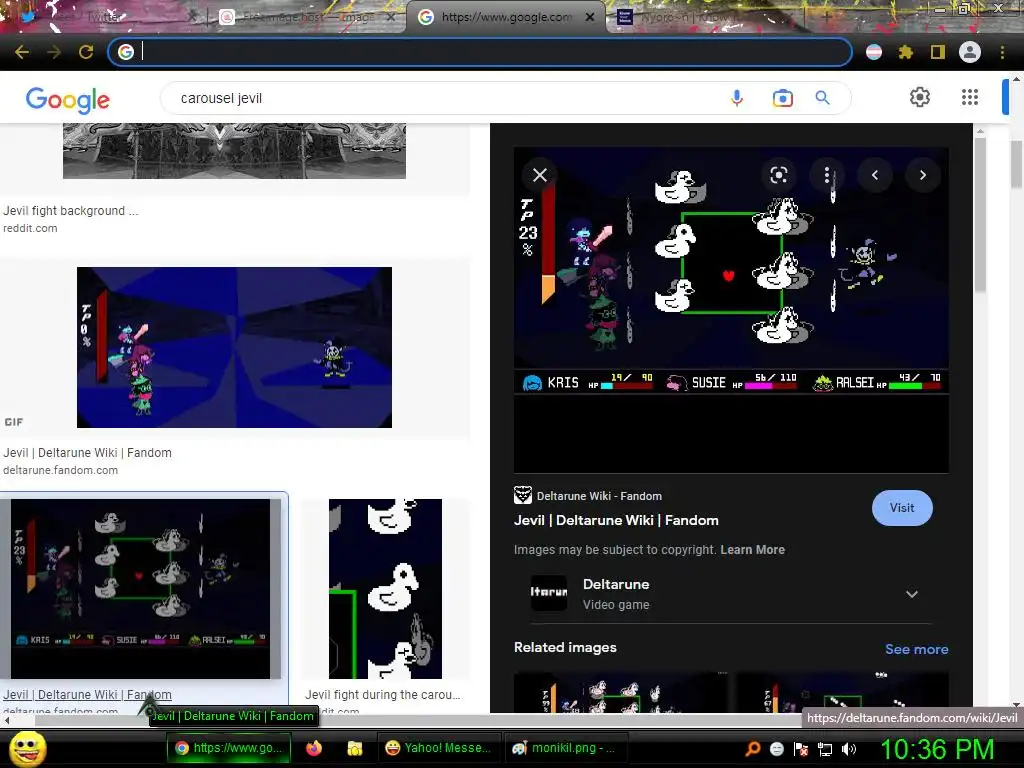Open the security flag tray icon
The image size is (1024, 768).
click(801, 748)
